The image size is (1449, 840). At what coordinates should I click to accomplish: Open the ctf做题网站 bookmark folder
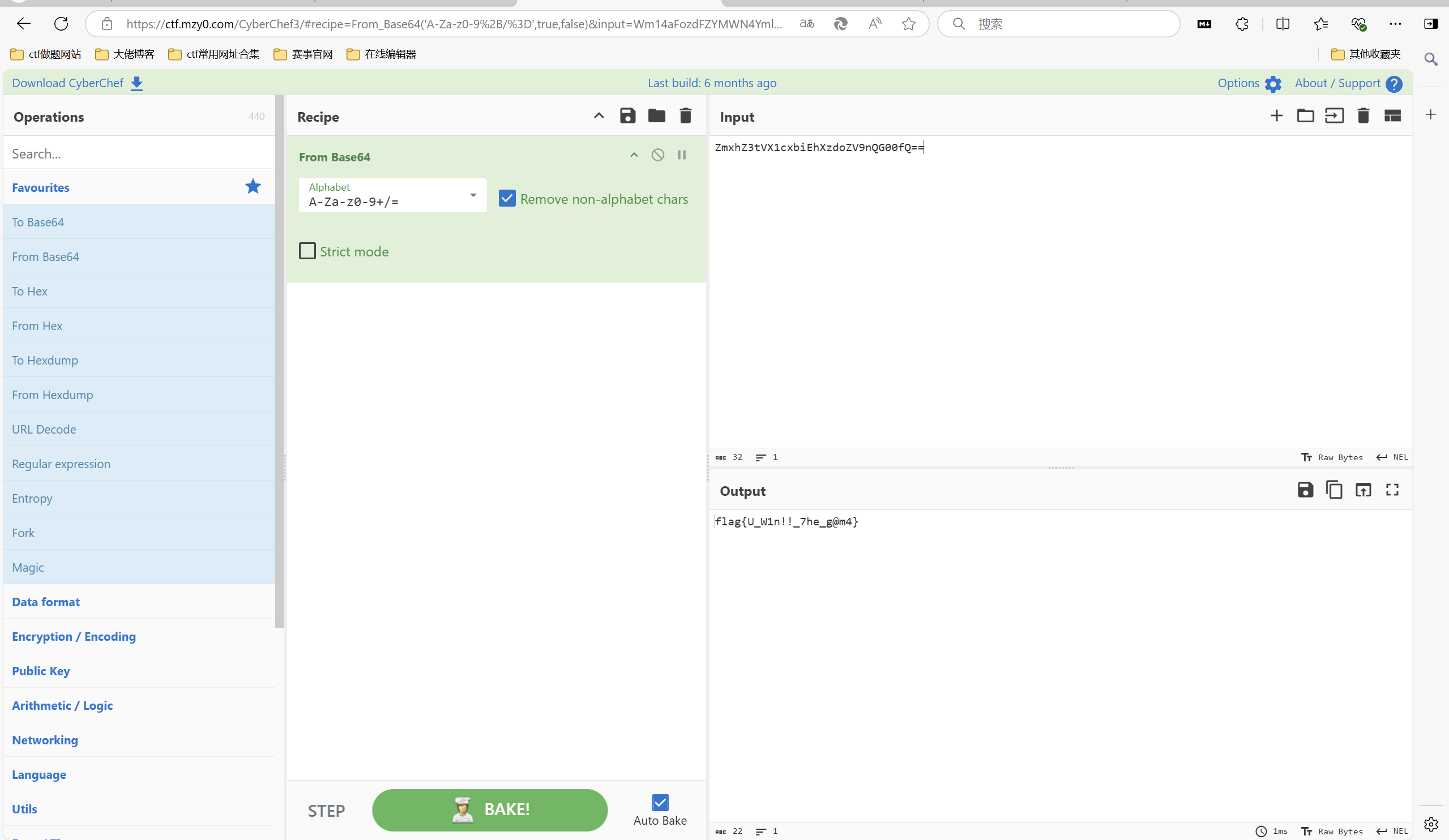(x=46, y=54)
